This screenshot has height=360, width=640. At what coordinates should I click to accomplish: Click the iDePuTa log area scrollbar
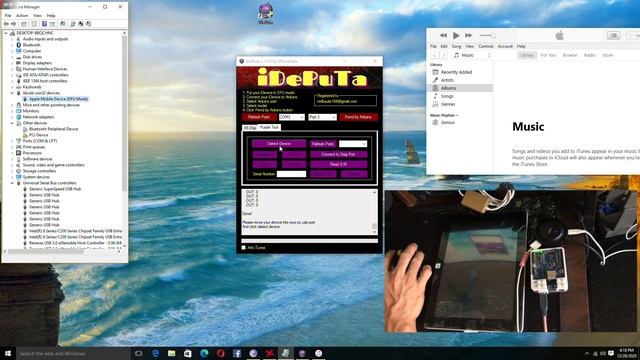coord(374,211)
